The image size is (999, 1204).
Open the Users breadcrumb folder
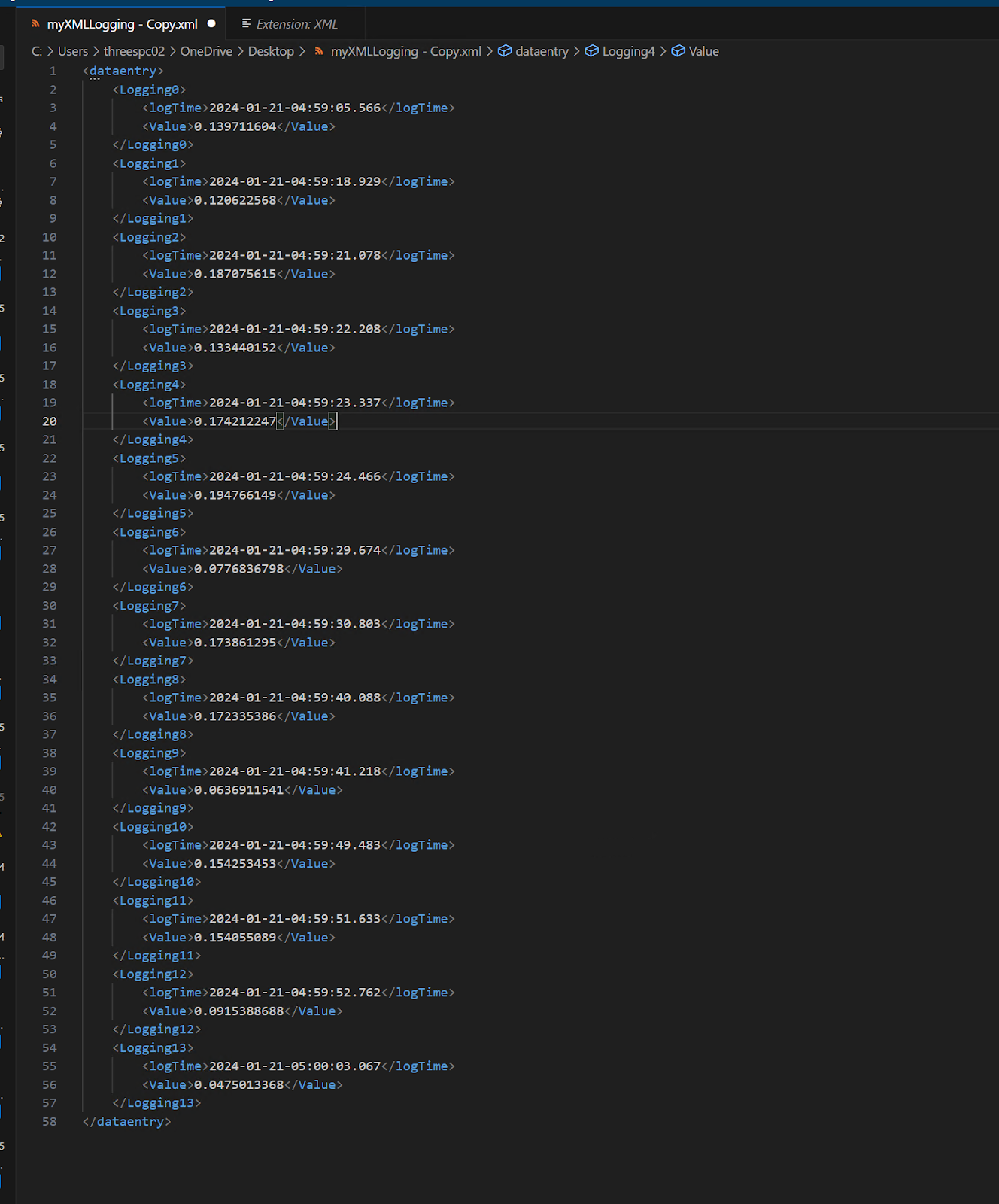pos(73,51)
